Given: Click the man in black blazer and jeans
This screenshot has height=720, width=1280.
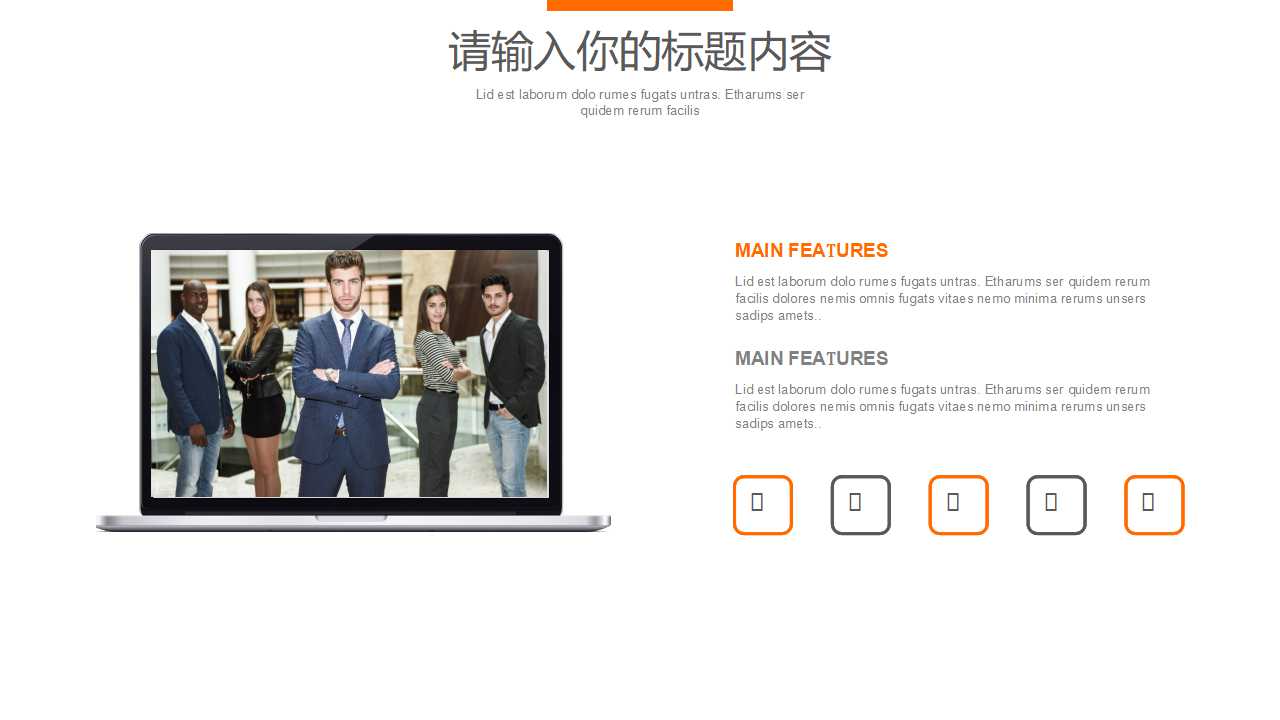Looking at the screenshot, I should click(510, 385).
